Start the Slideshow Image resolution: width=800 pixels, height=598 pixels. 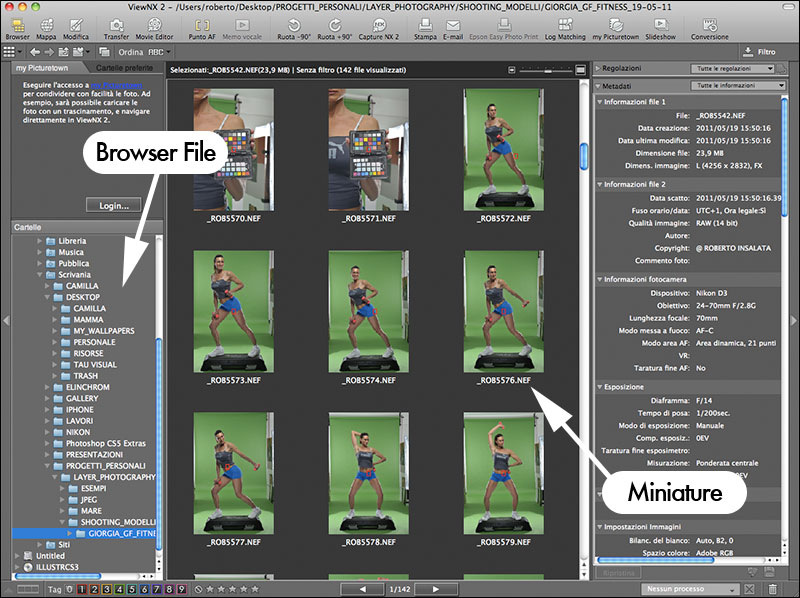660,29
